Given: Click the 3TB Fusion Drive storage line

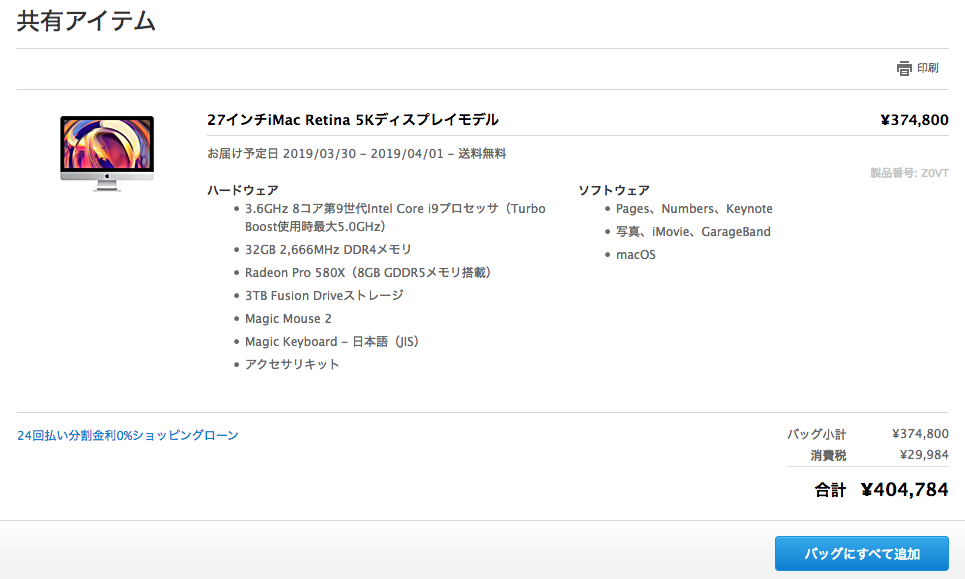Looking at the screenshot, I should (x=324, y=295).
